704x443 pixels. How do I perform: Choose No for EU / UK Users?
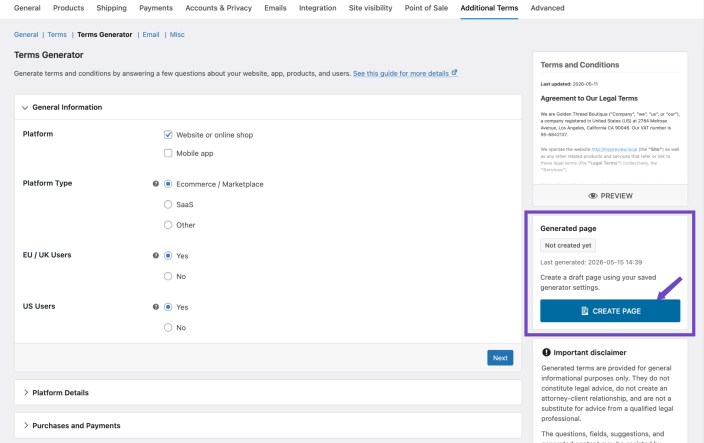pos(168,276)
